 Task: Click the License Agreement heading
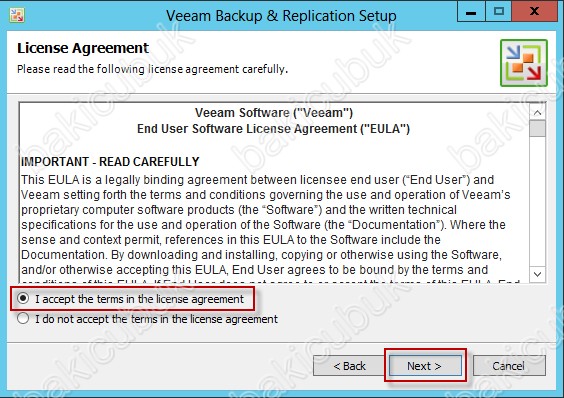pyautogui.click(x=83, y=48)
